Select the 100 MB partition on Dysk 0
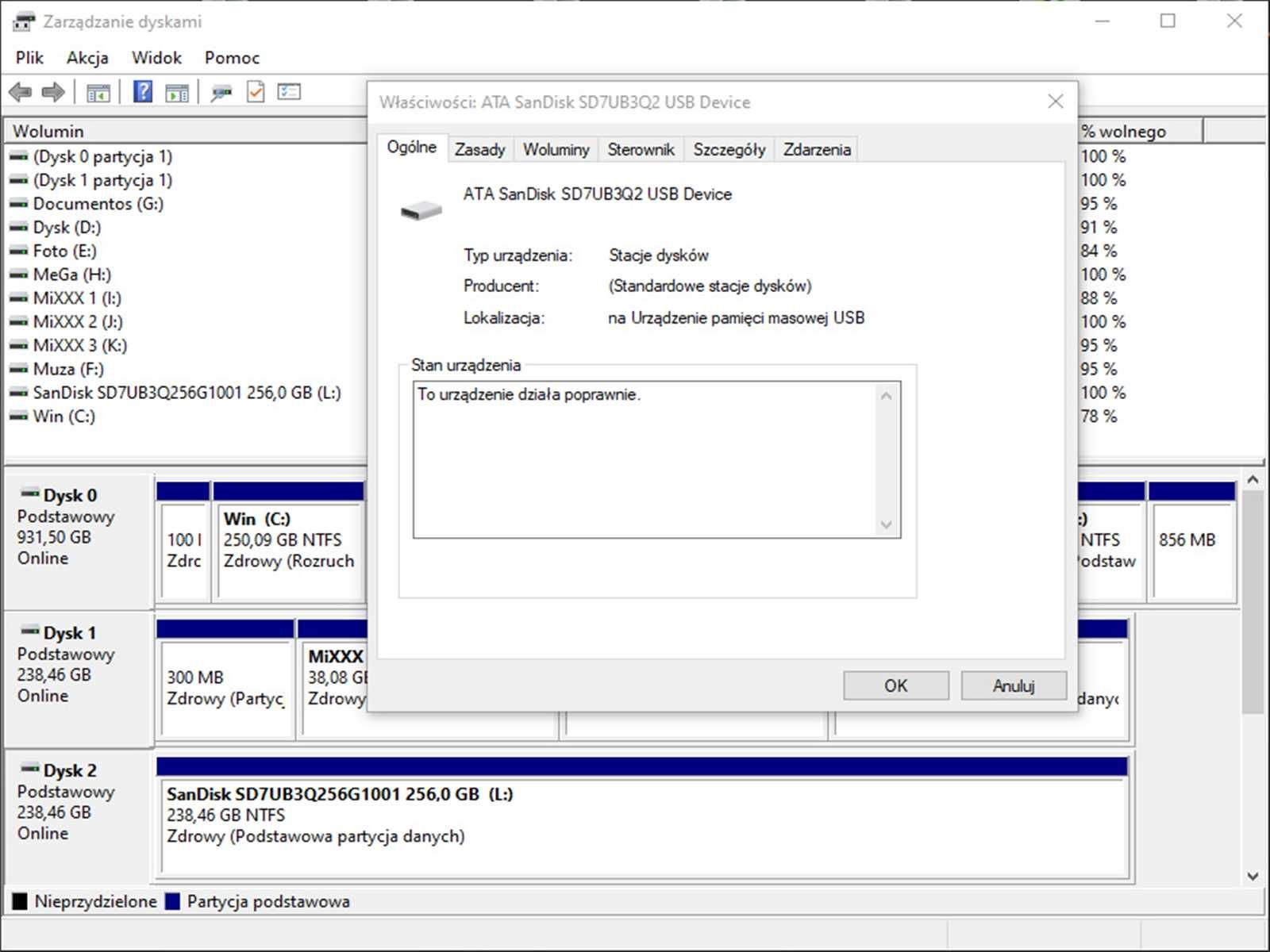Screen dimensions: 1270x952 point(183,541)
